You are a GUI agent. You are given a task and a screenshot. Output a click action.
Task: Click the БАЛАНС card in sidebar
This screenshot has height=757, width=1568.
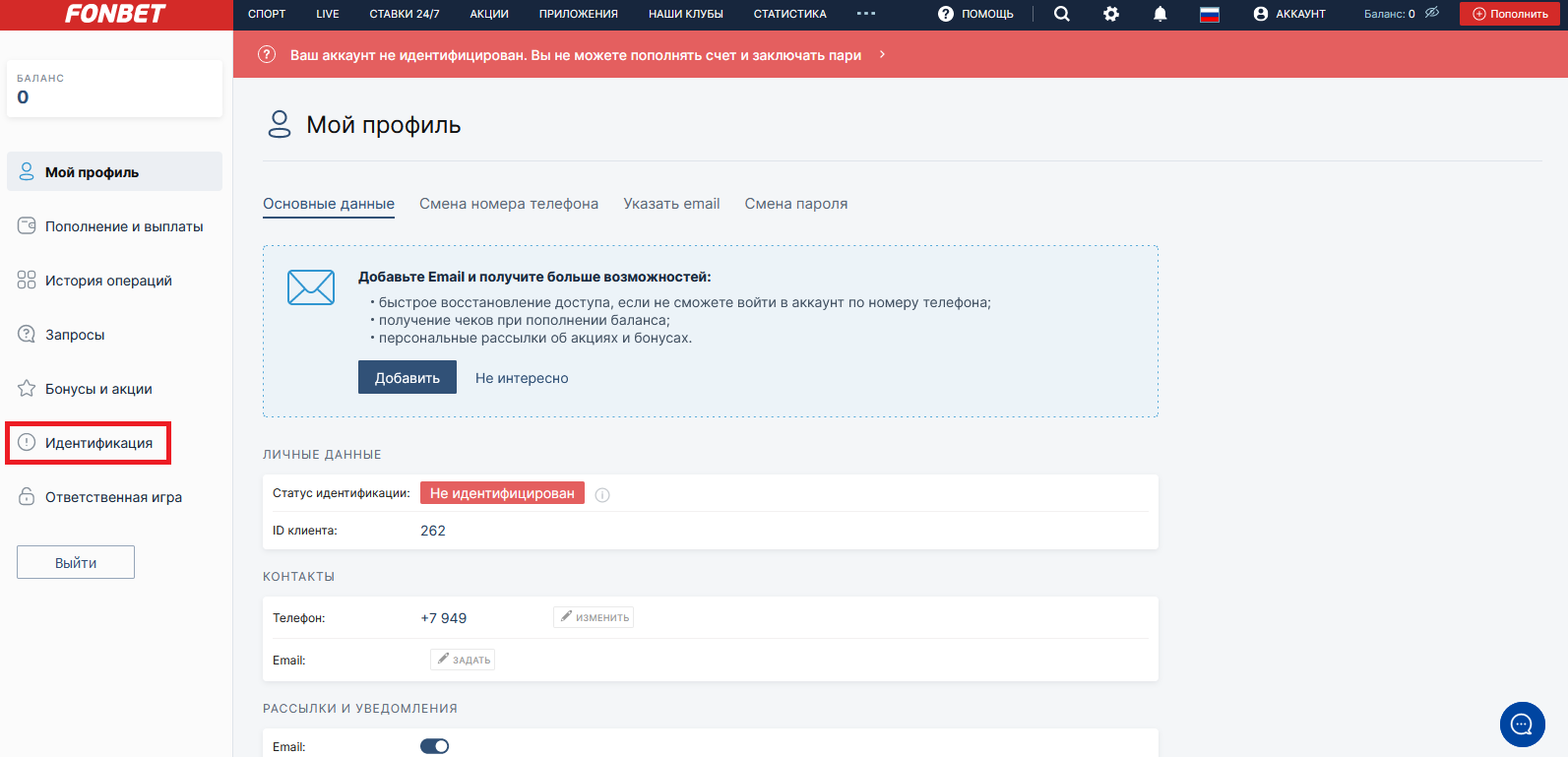(114, 89)
